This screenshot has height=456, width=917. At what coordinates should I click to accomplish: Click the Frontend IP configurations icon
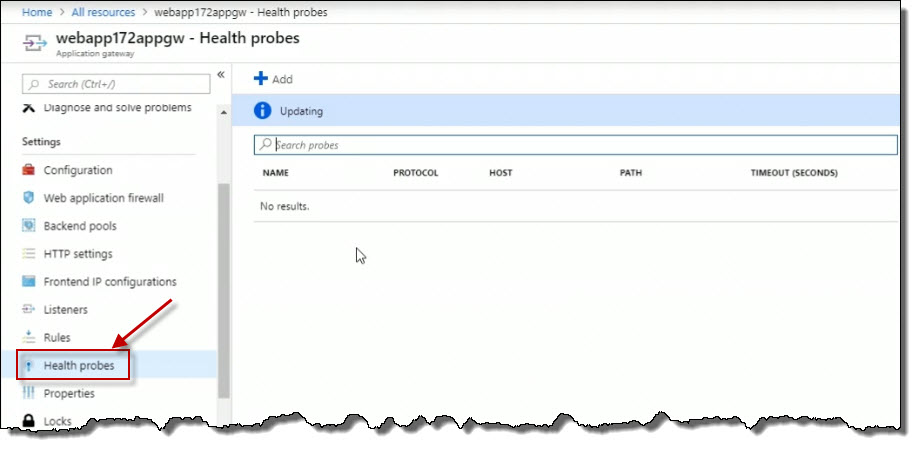(28, 281)
